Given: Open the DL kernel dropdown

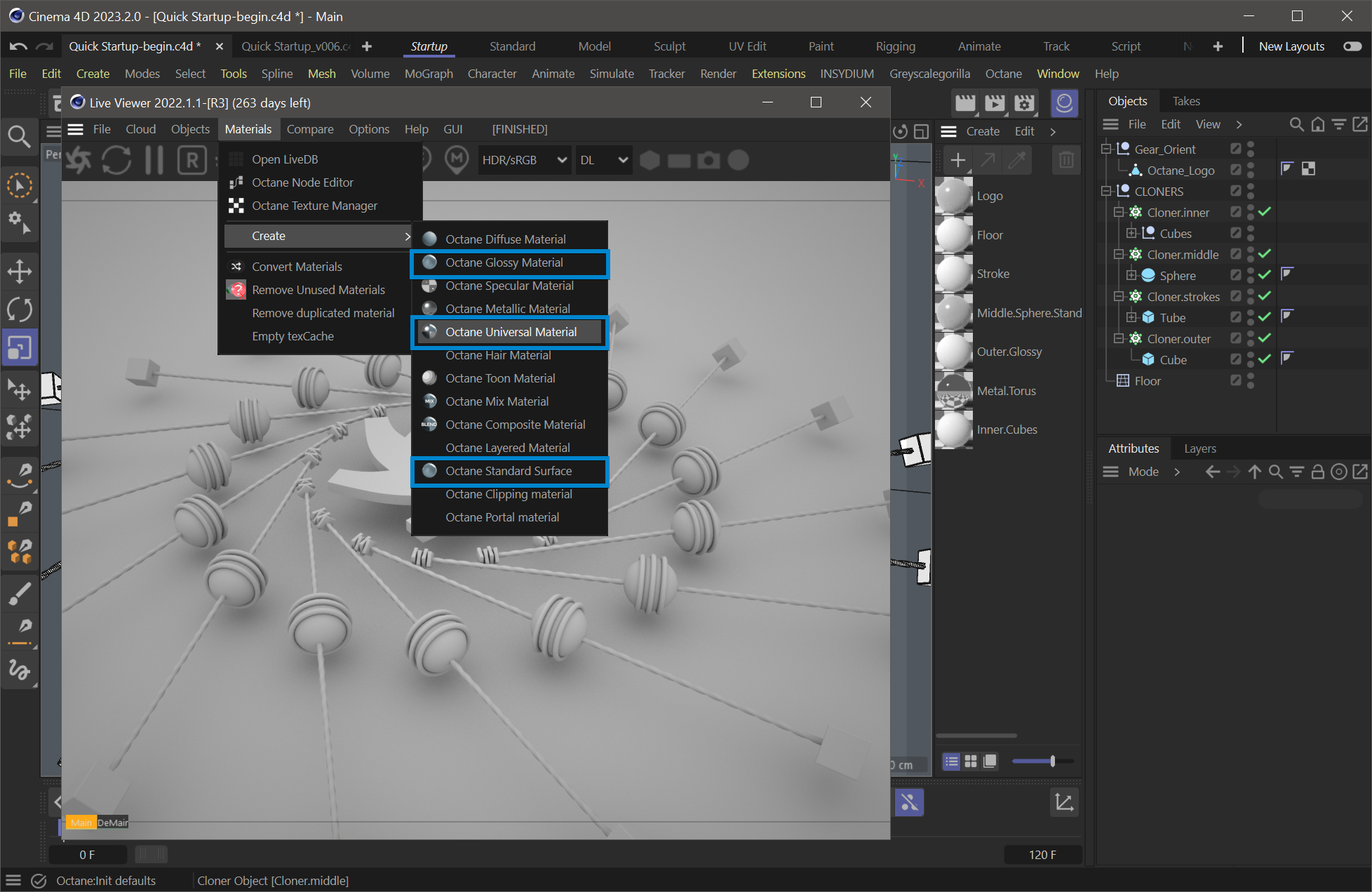Looking at the screenshot, I should pos(603,160).
